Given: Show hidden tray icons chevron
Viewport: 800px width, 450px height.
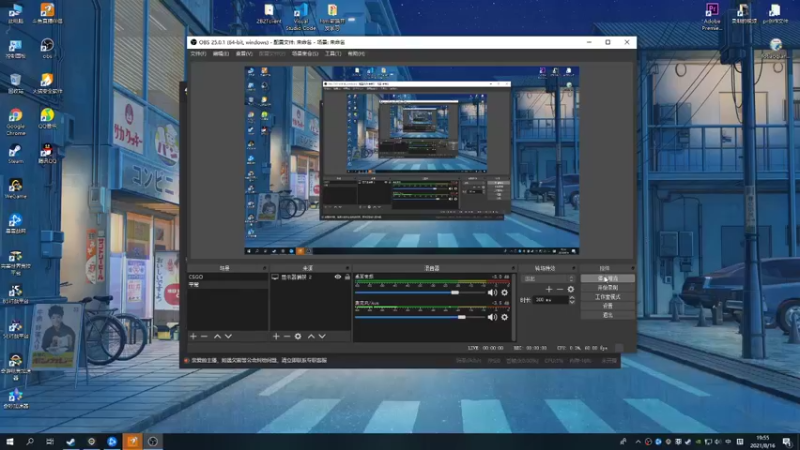Looking at the screenshot, I should pyautogui.click(x=638, y=441).
